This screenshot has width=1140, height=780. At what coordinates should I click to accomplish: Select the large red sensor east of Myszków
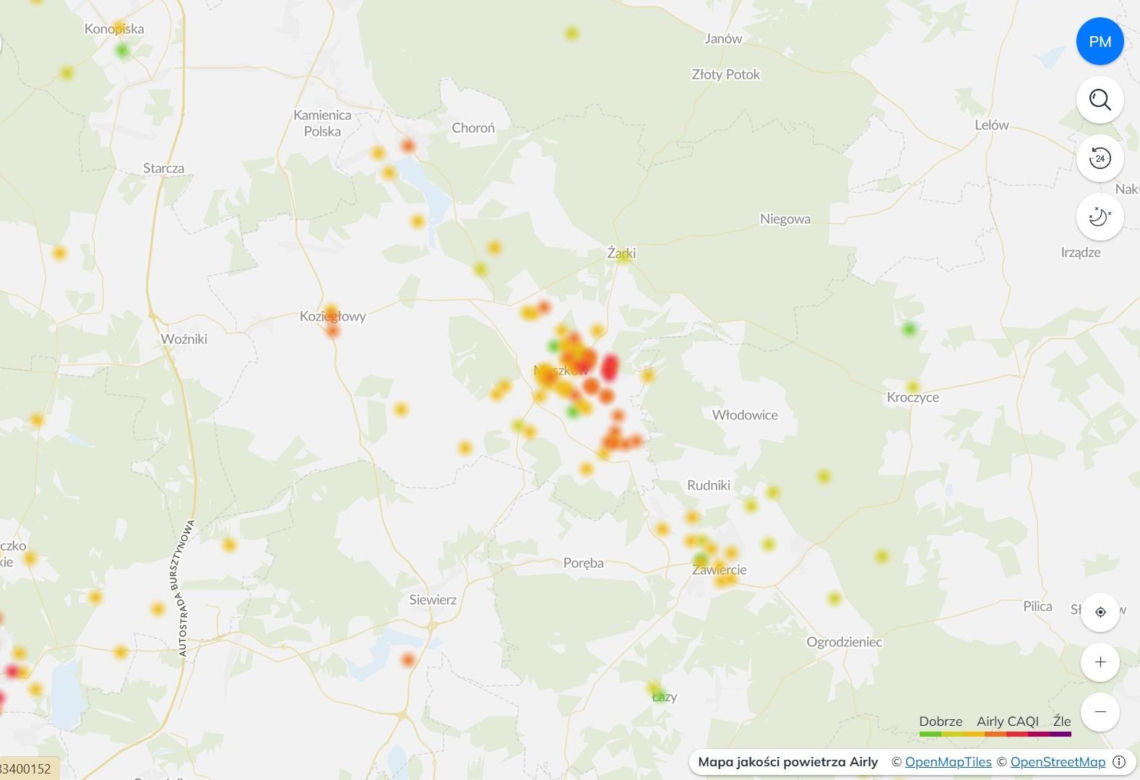609,368
